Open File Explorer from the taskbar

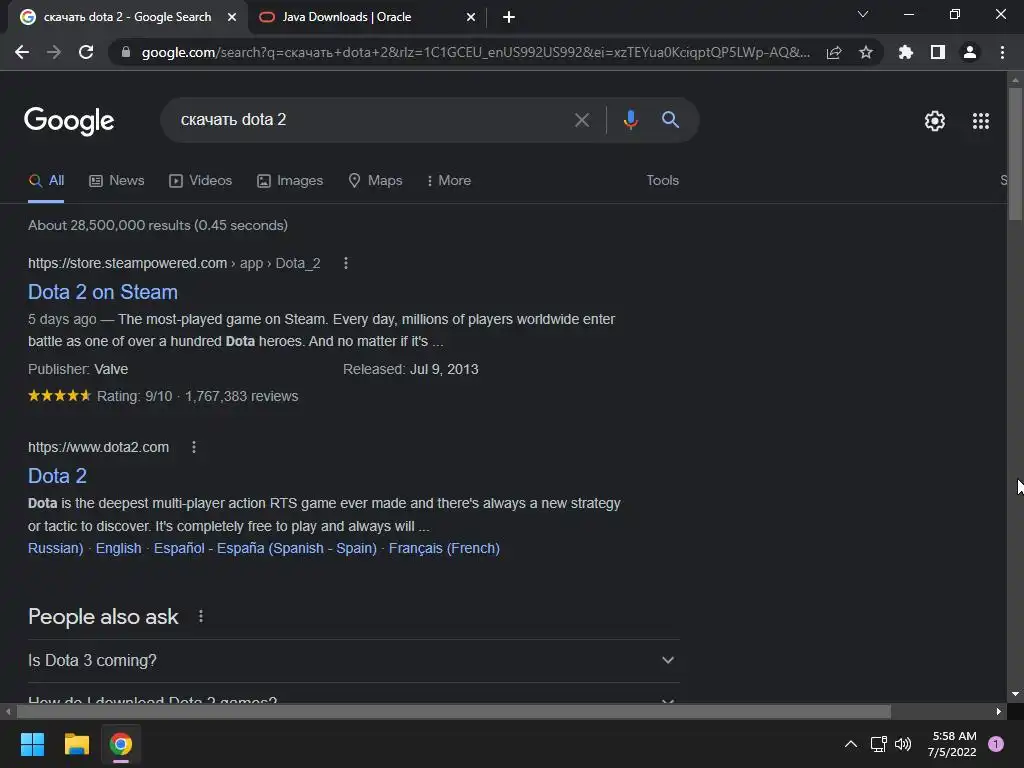click(76, 744)
